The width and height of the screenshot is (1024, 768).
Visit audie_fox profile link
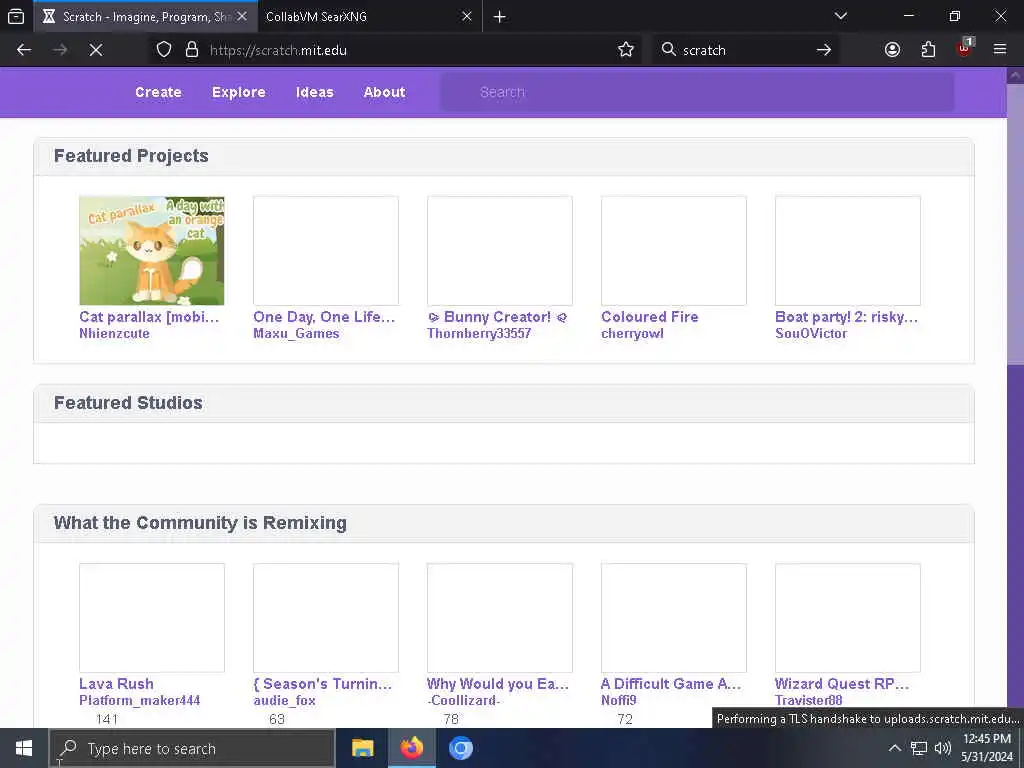[x=284, y=700]
